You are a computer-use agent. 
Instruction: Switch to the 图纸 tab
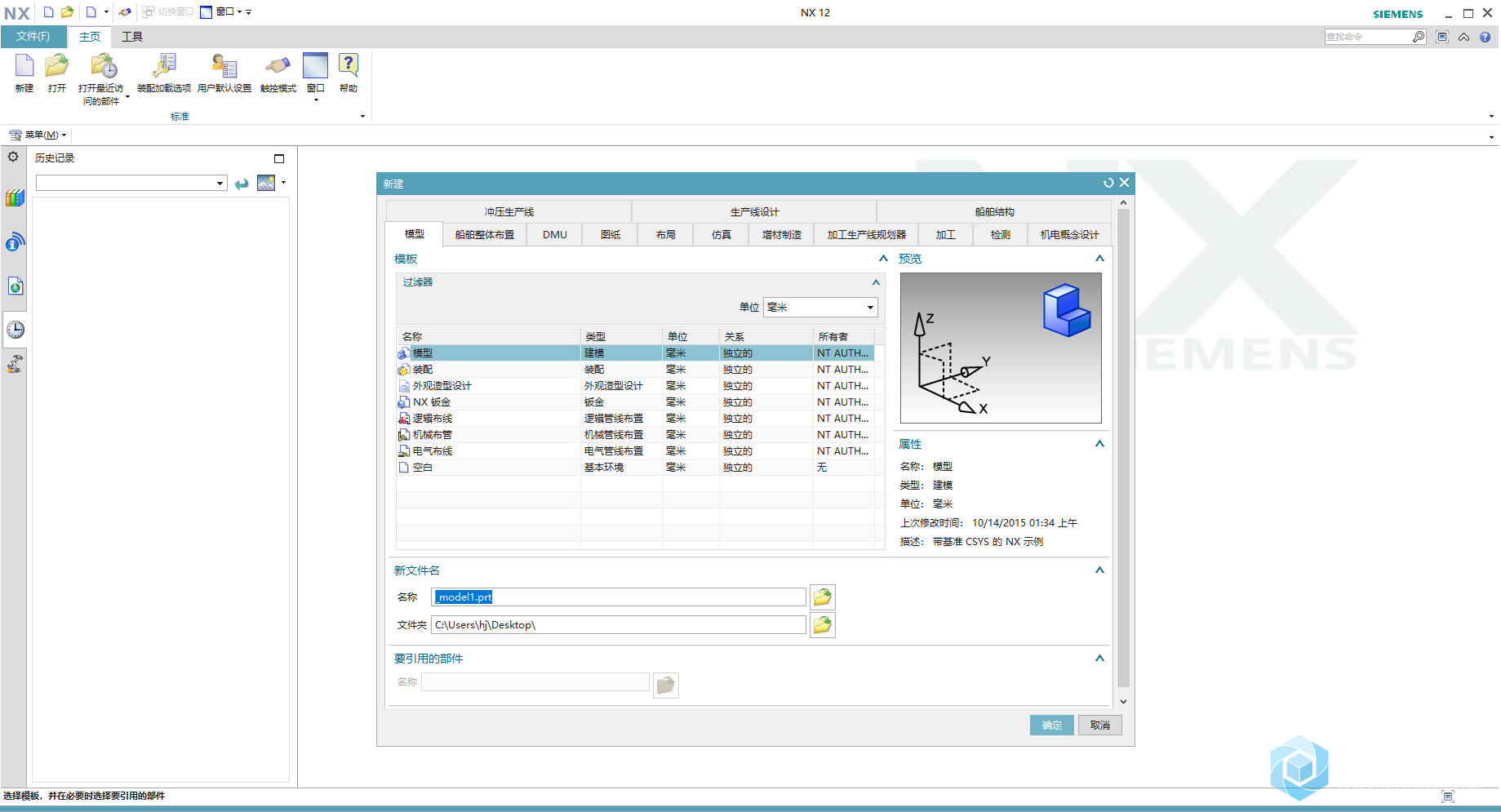(x=611, y=235)
